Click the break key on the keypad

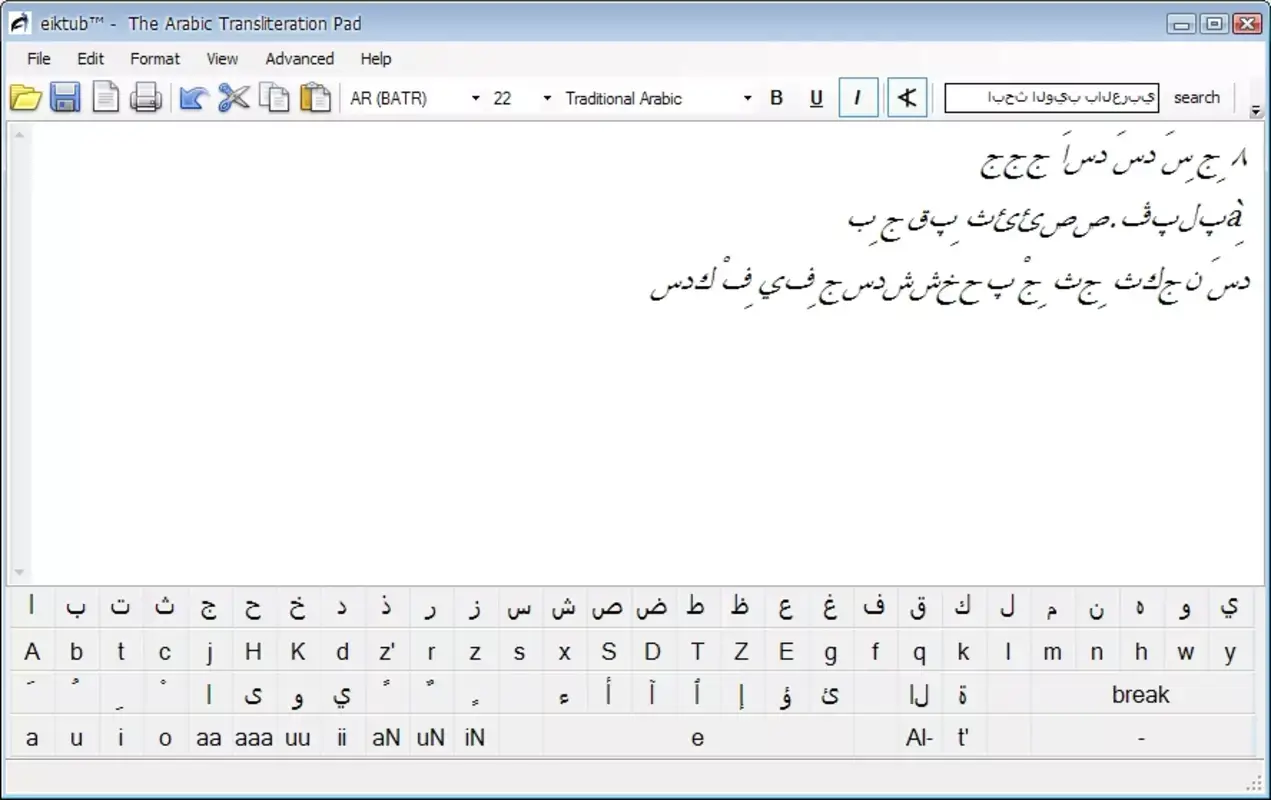pyautogui.click(x=1141, y=695)
